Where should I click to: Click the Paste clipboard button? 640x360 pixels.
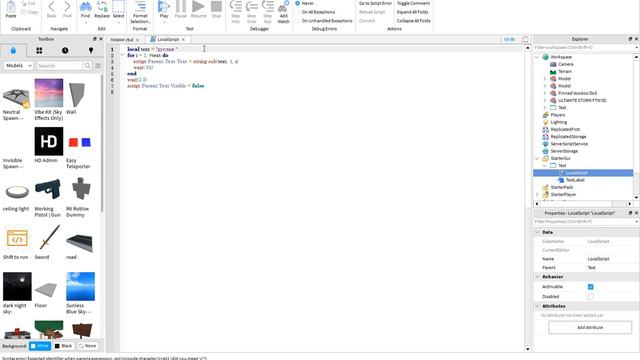point(11,9)
